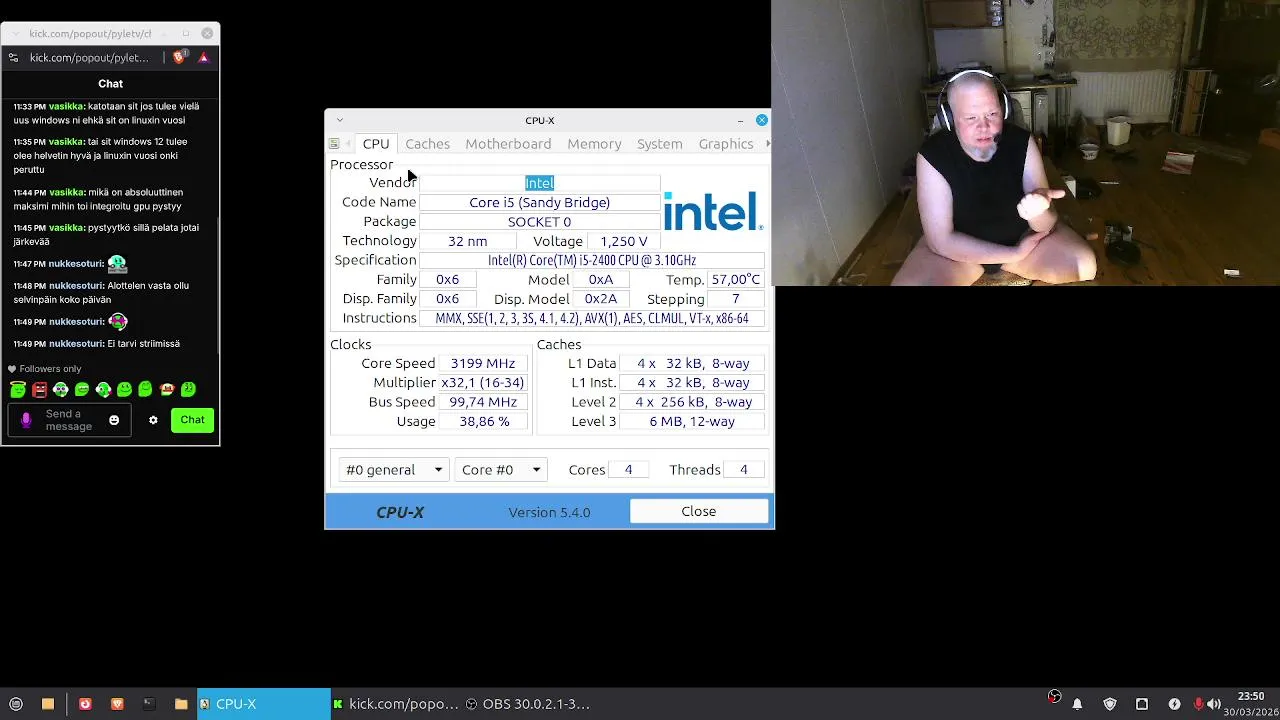1280x720 pixels.
Task: Open the application menu on the taskbar
Action: 15,704
